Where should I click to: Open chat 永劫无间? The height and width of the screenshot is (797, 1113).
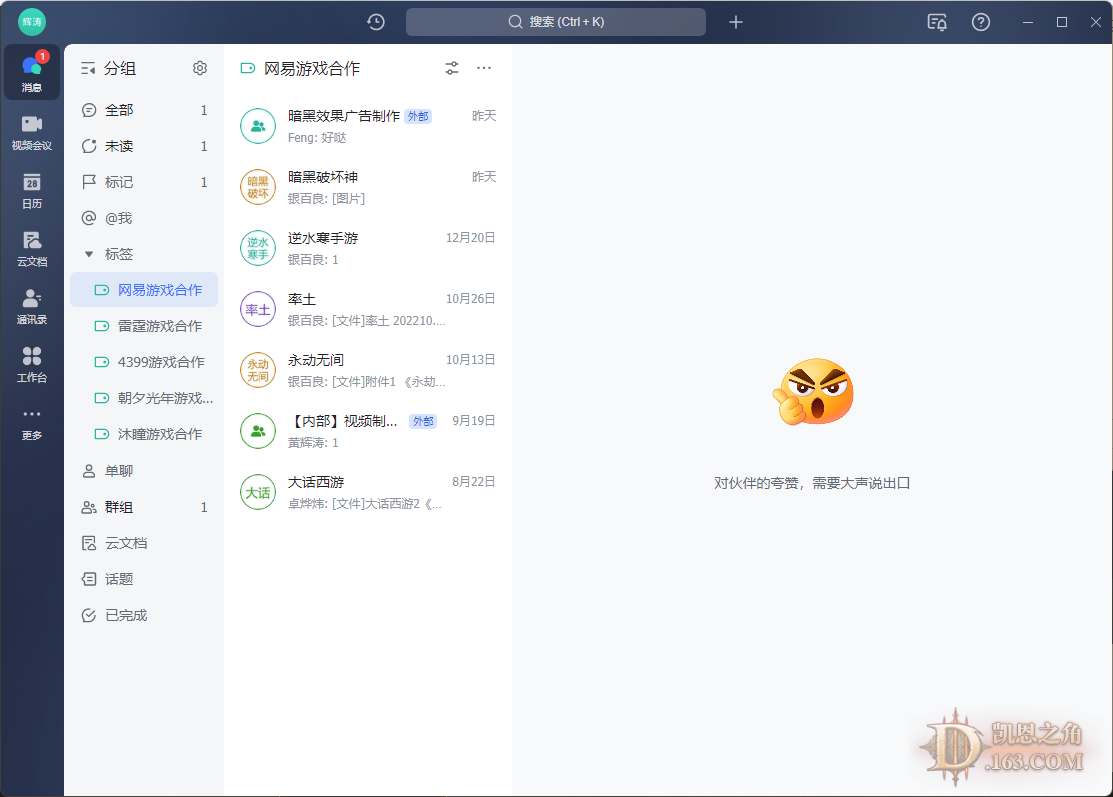click(368, 370)
